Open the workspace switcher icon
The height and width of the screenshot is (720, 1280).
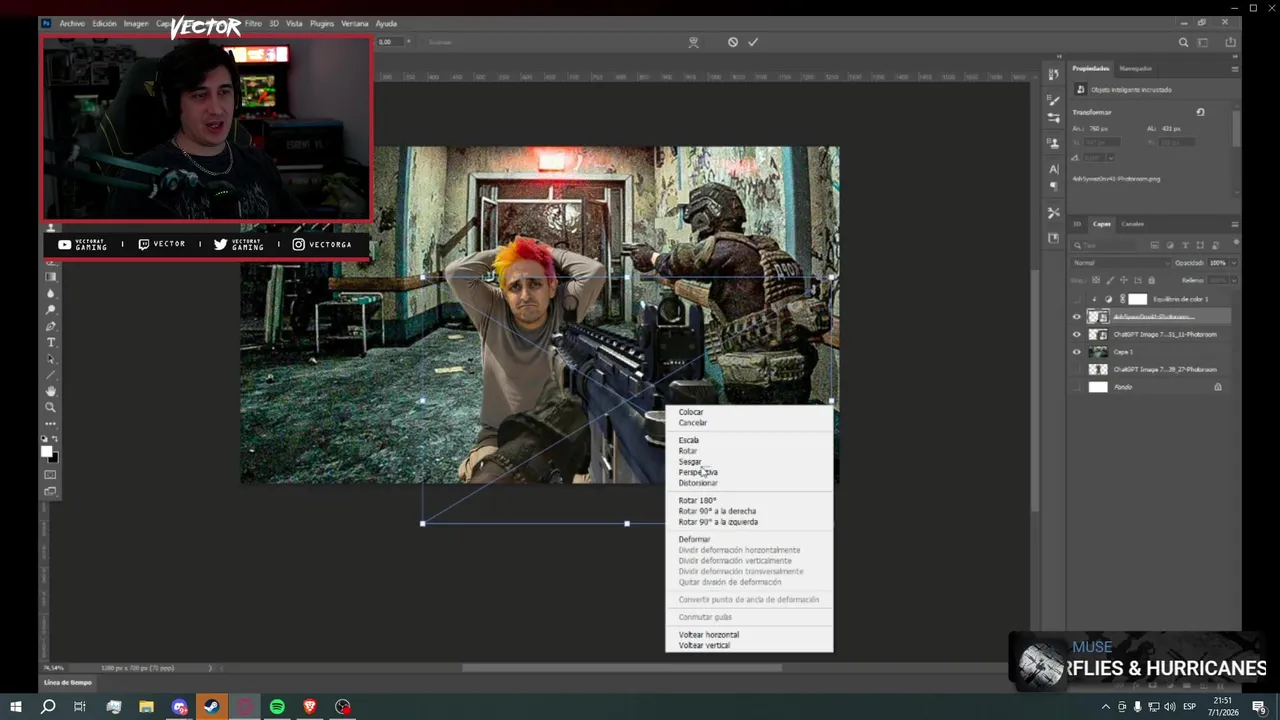click(1204, 42)
